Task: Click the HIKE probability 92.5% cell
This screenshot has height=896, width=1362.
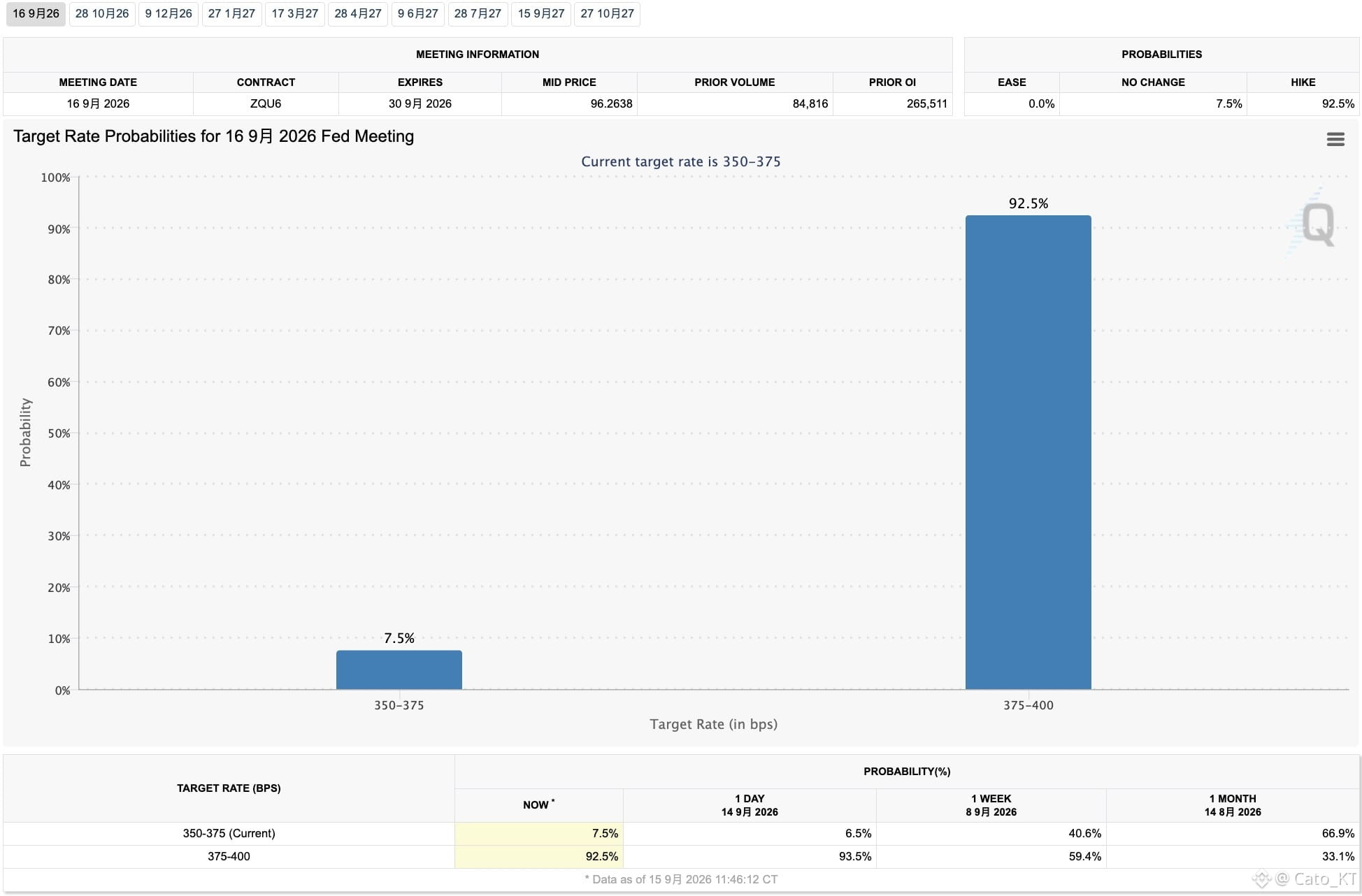Action: (x=1303, y=103)
